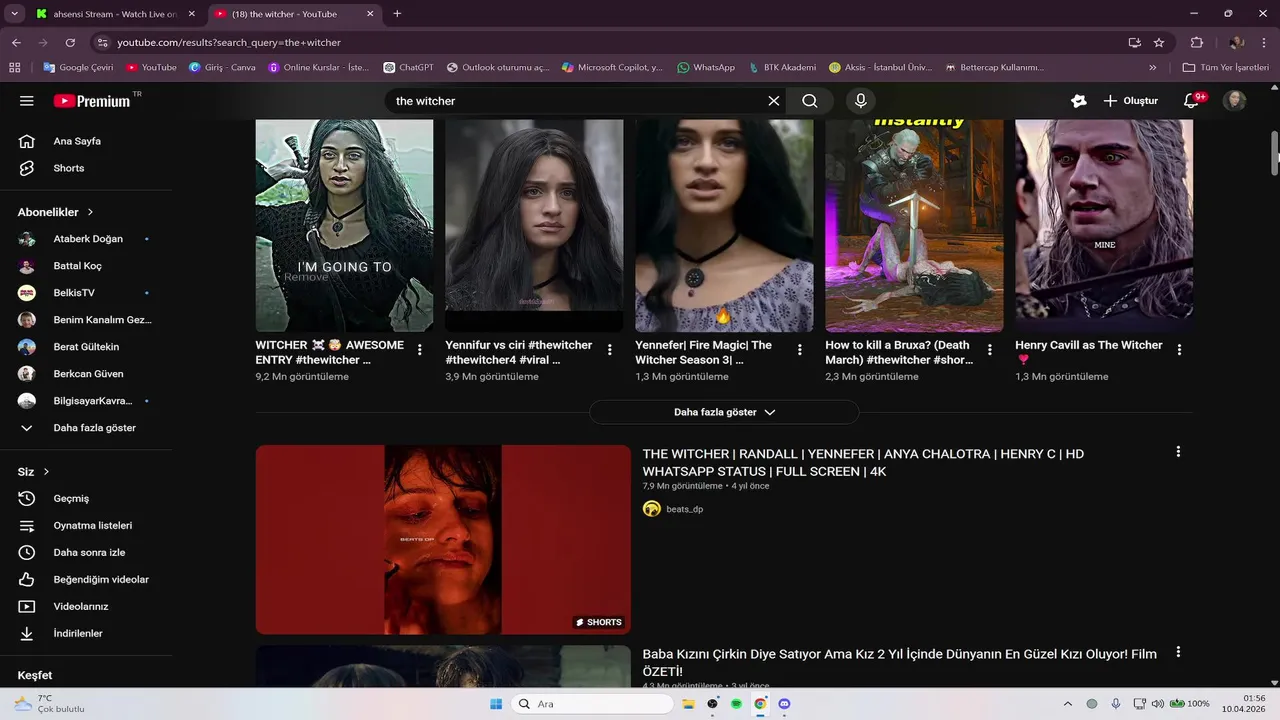
Task: Open Ataberk Doğan subscription channel
Action: tap(86, 239)
